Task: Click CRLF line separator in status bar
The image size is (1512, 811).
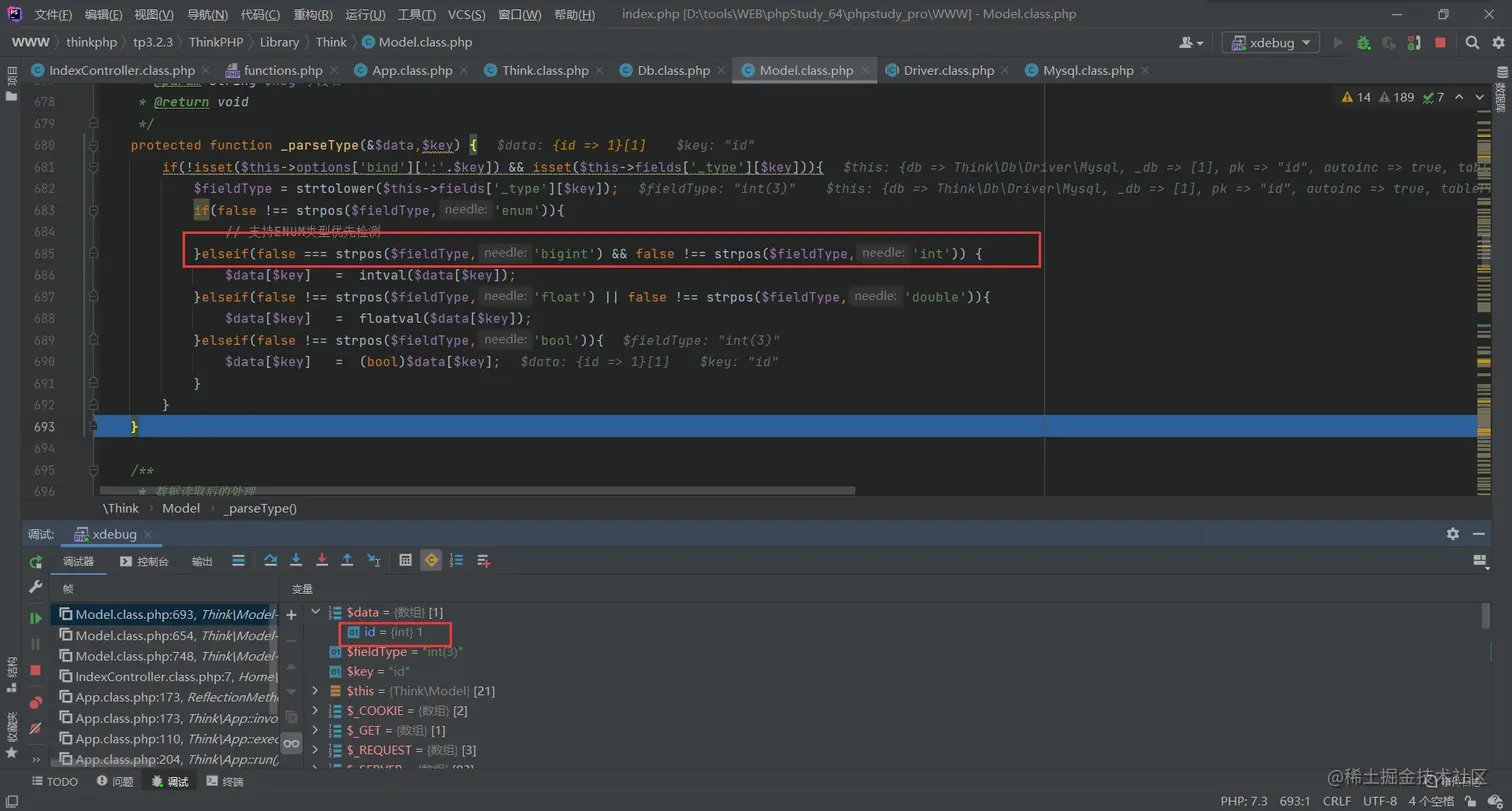Action: (1336, 801)
